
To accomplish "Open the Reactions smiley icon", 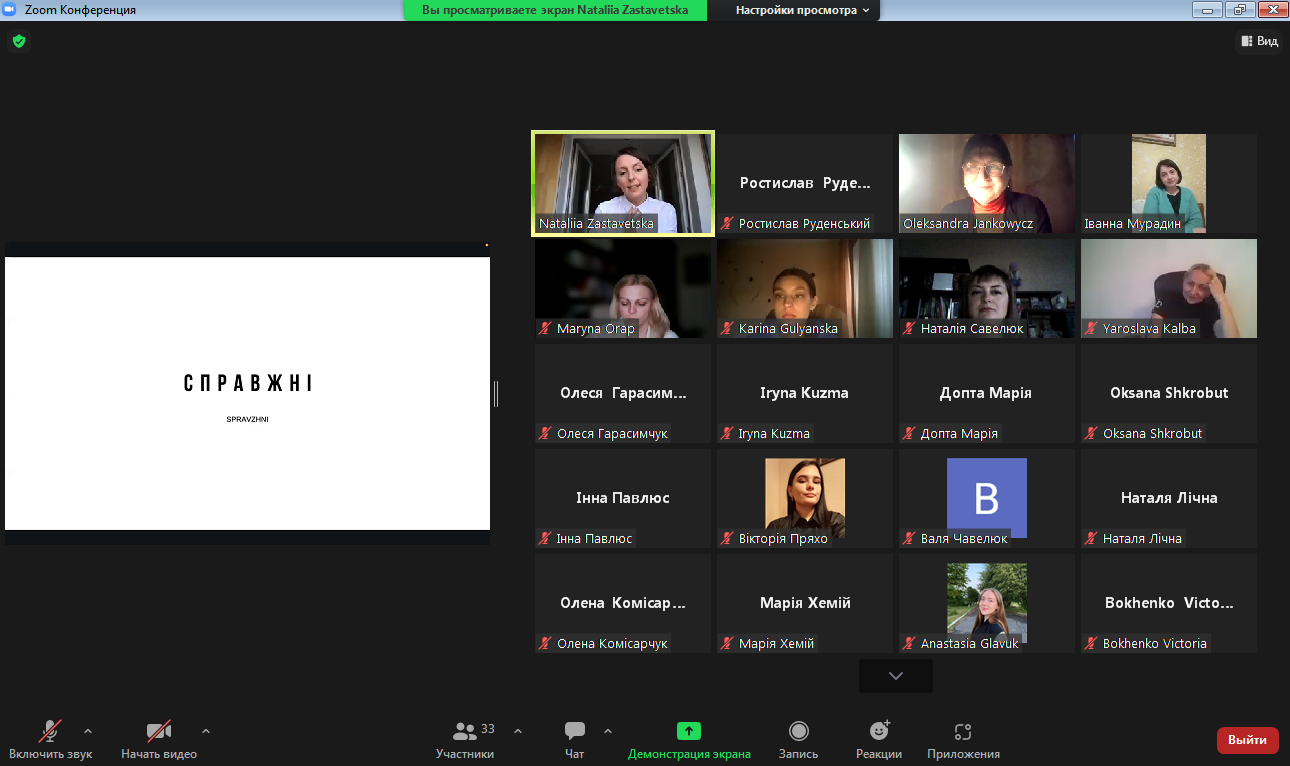I will coord(879,731).
